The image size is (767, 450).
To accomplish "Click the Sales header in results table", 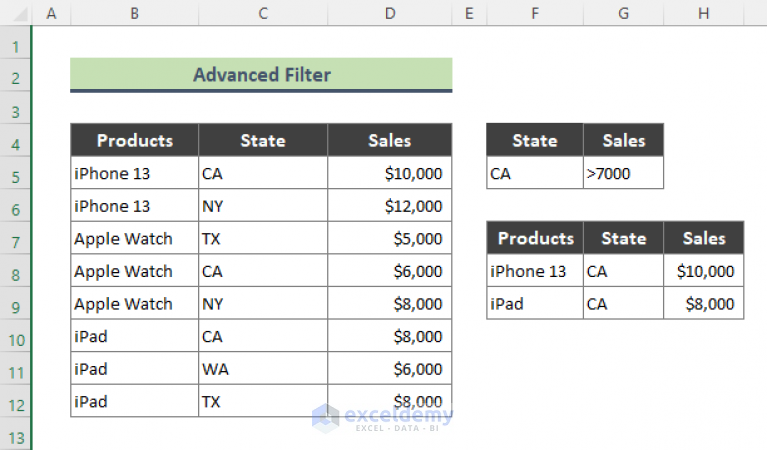I will (x=704, y=239).
